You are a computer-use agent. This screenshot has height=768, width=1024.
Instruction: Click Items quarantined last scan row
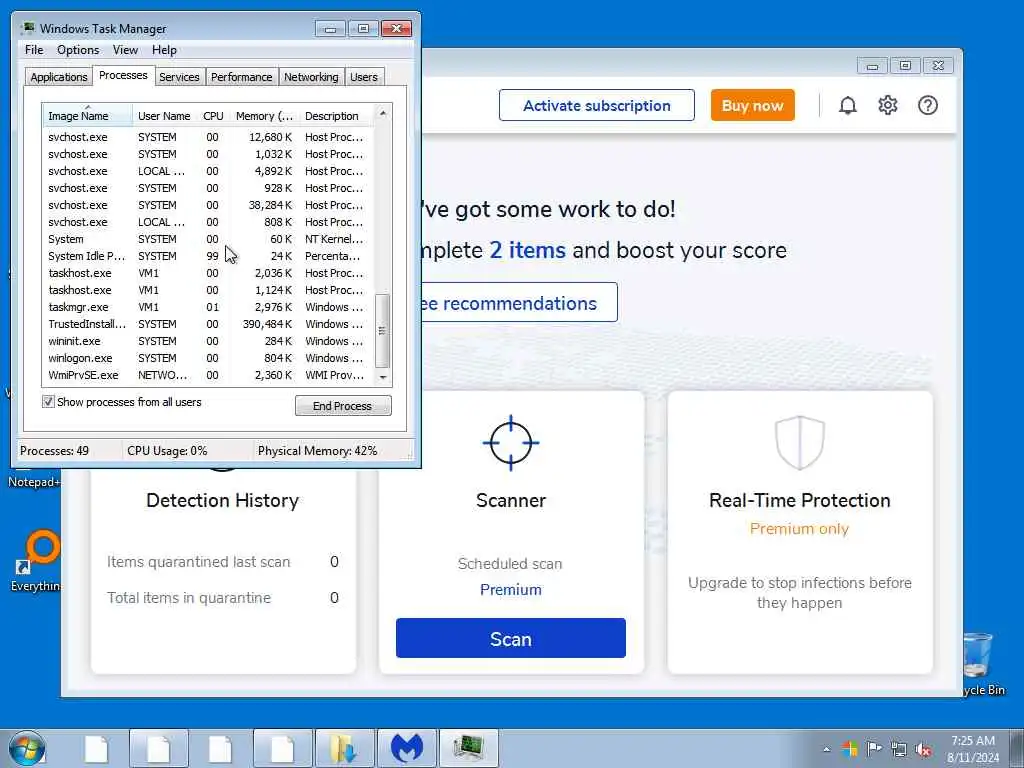click(223, 562)
